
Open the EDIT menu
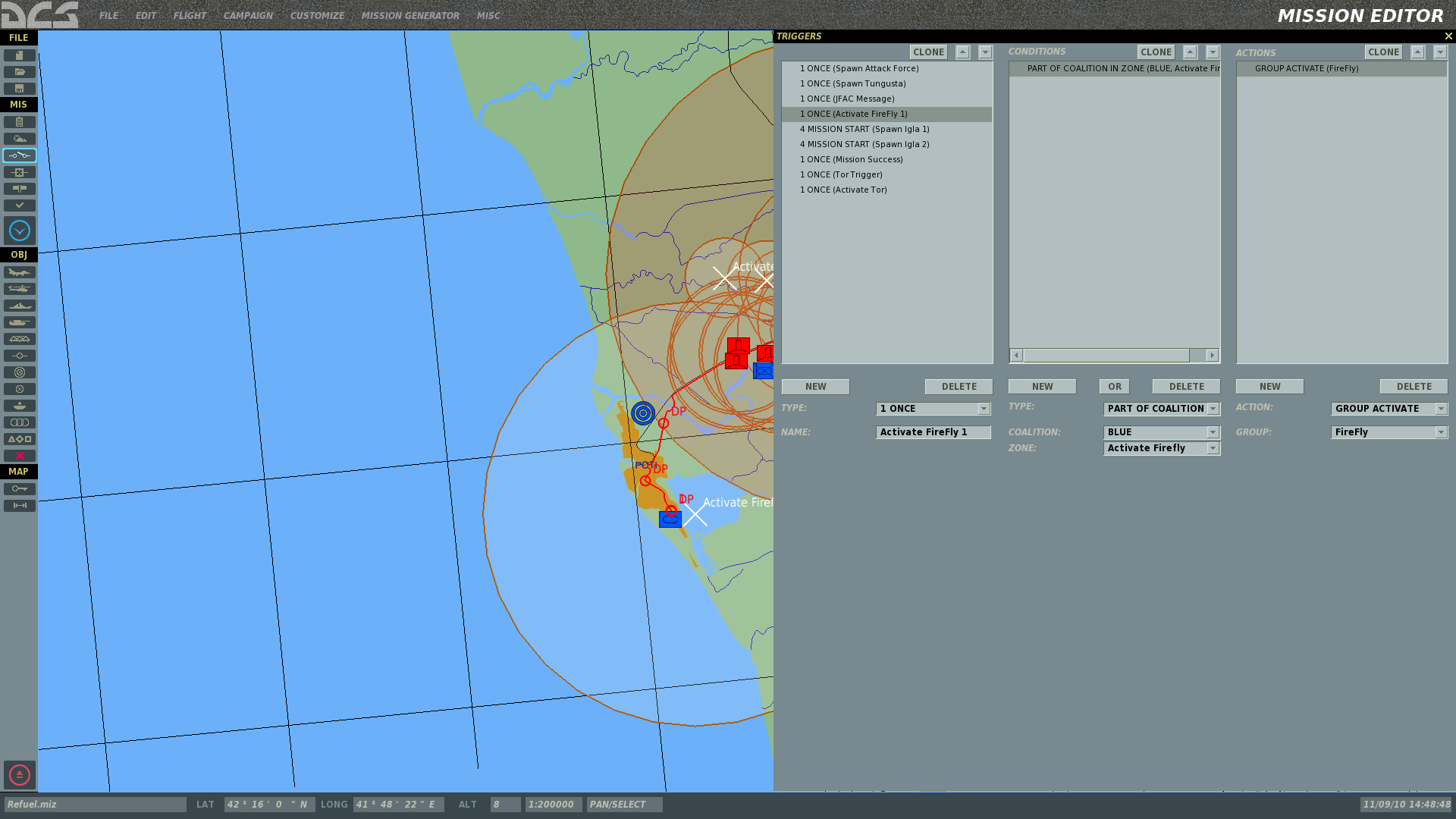point(146,16)
